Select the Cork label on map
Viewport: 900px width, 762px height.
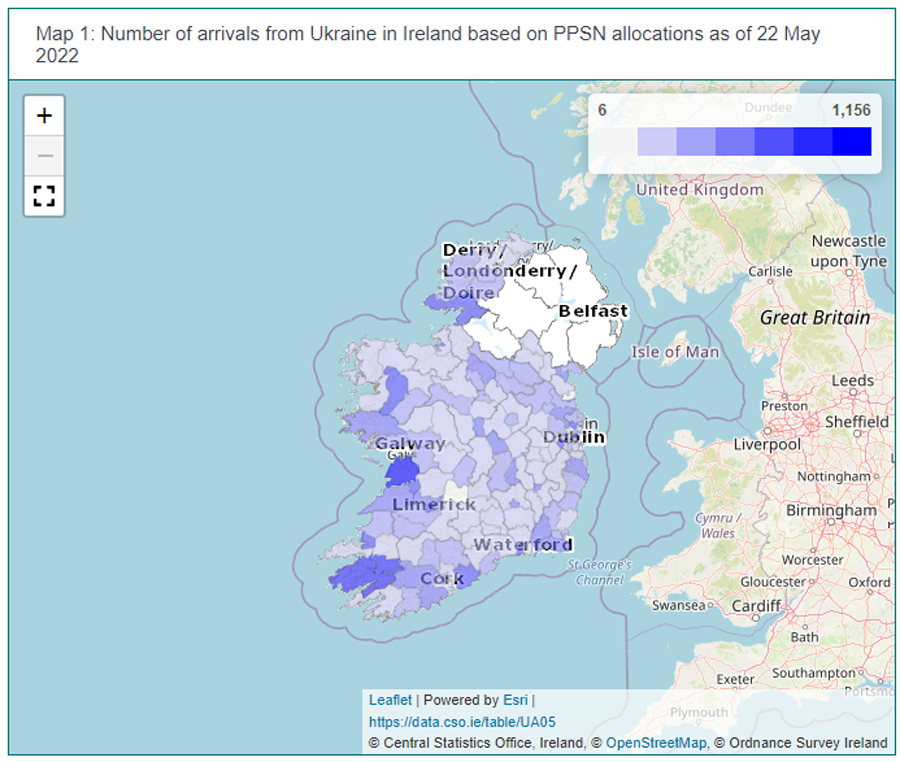coord(442,579)
